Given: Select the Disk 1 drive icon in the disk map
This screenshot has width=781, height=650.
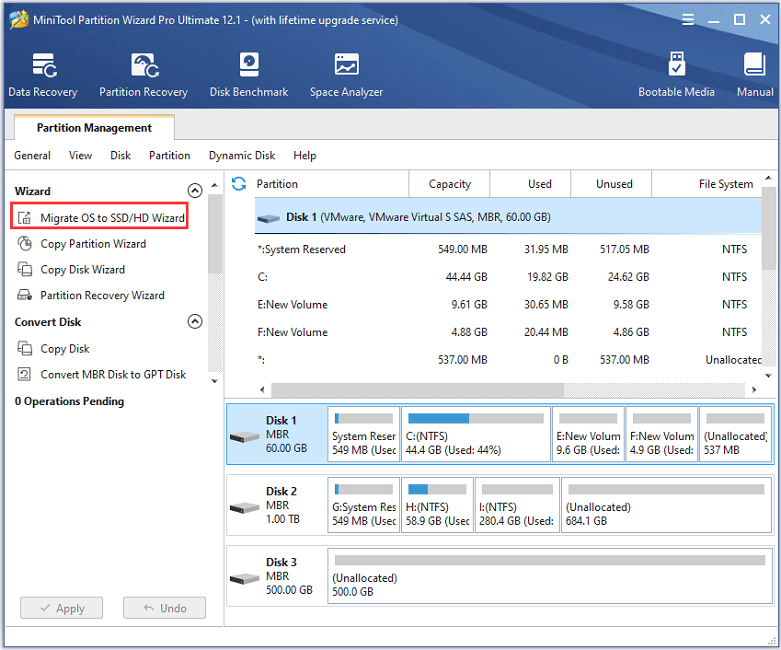Looking at the screenshot, I should coord(245,437).
